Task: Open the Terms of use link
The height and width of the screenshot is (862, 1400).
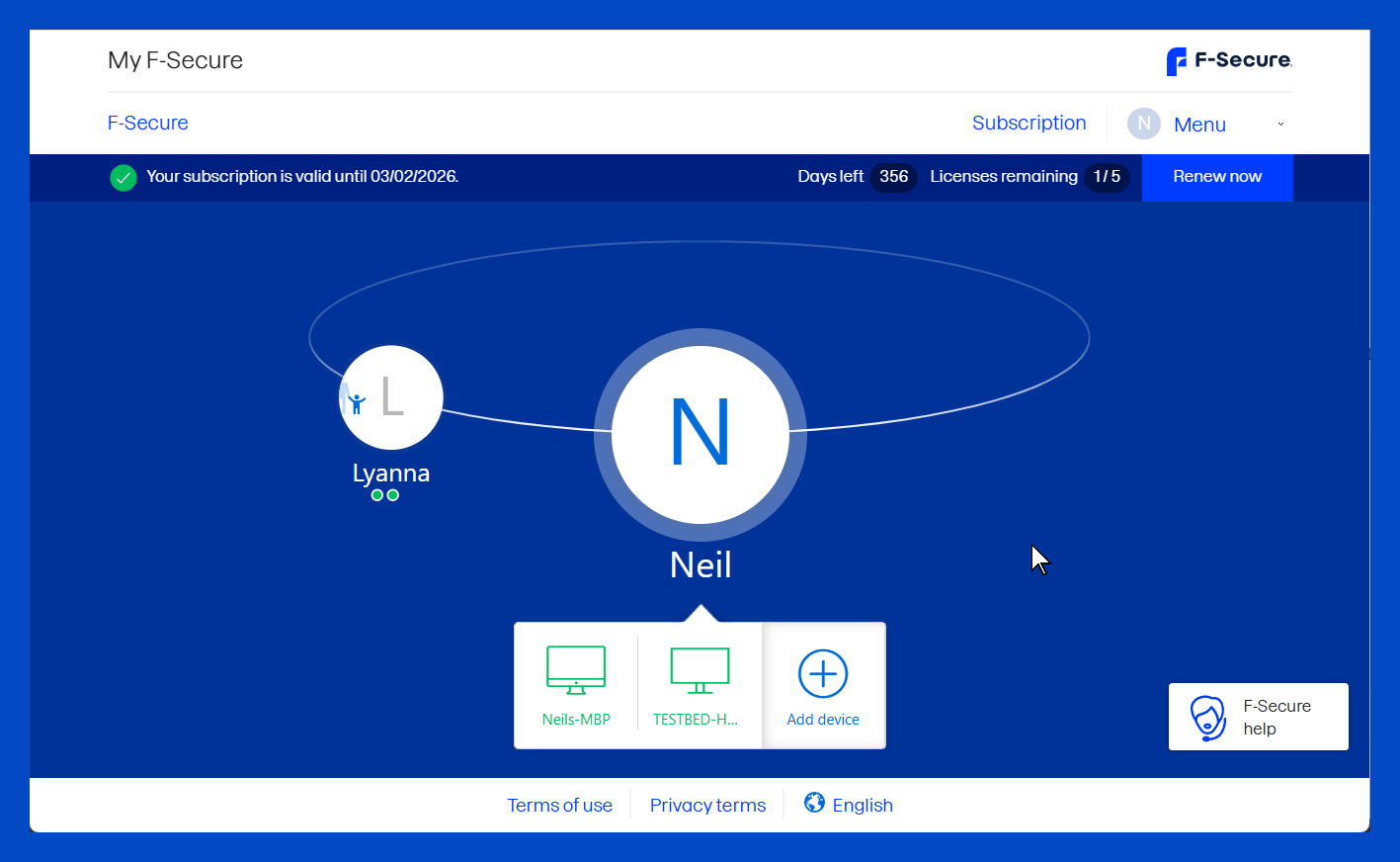Action: point(560,806)
